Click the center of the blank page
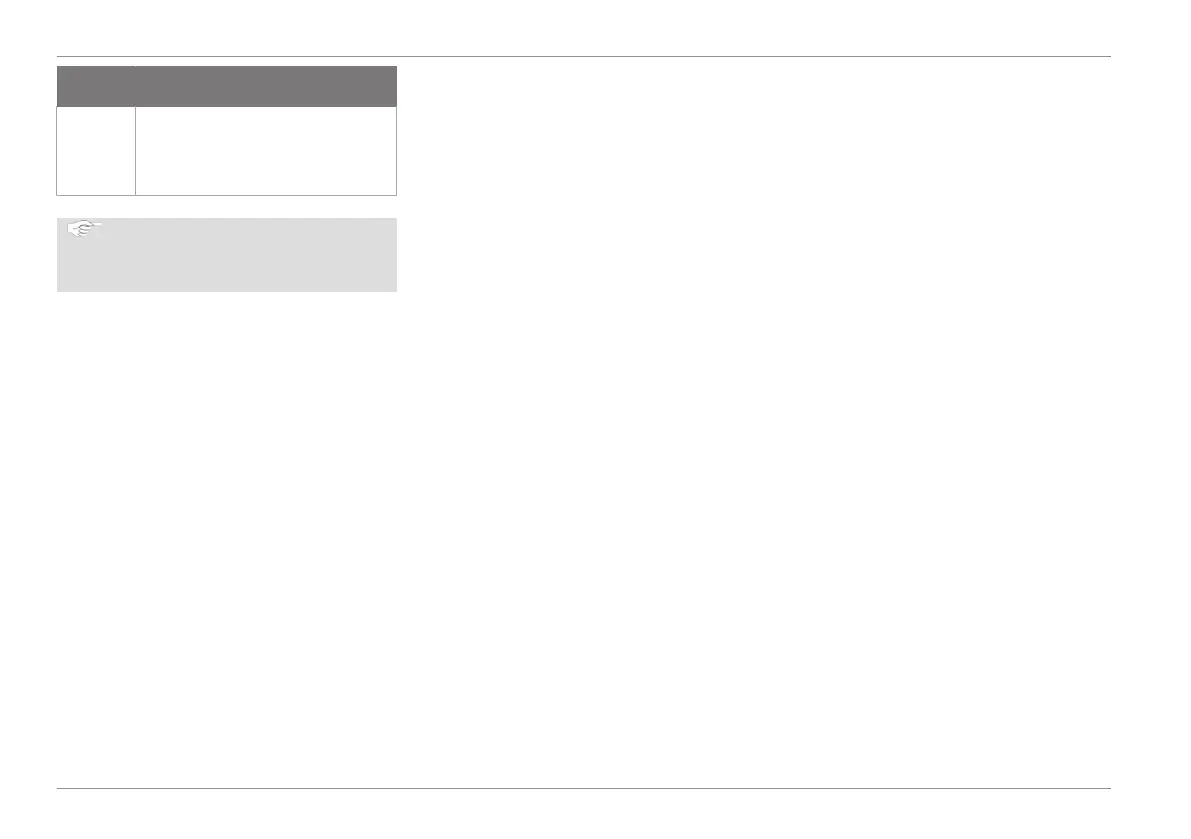The image size is (1191, 839). pyautogui.click(x=595, y=420)
